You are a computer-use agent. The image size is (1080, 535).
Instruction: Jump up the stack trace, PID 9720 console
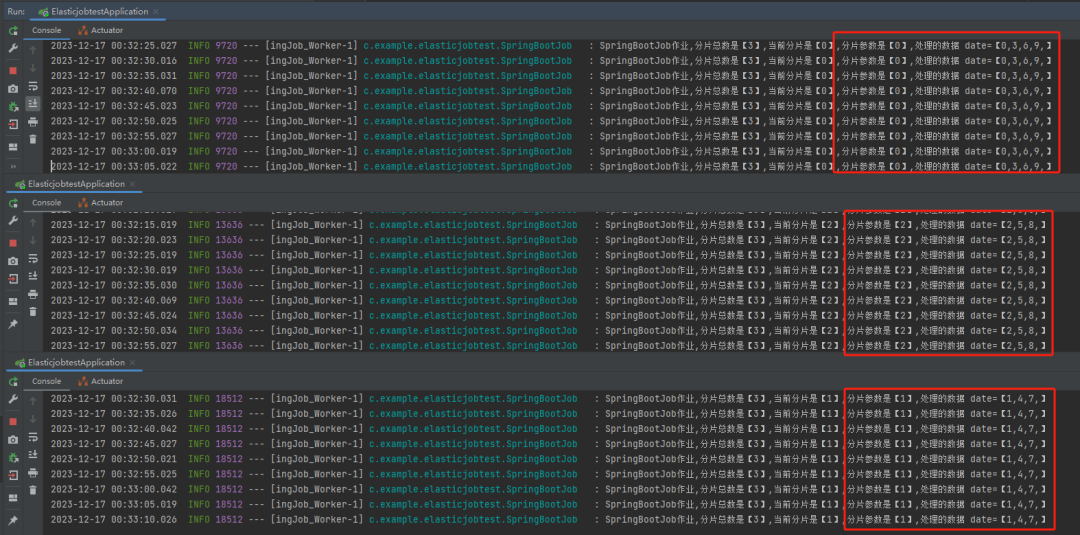click(33, 50)
